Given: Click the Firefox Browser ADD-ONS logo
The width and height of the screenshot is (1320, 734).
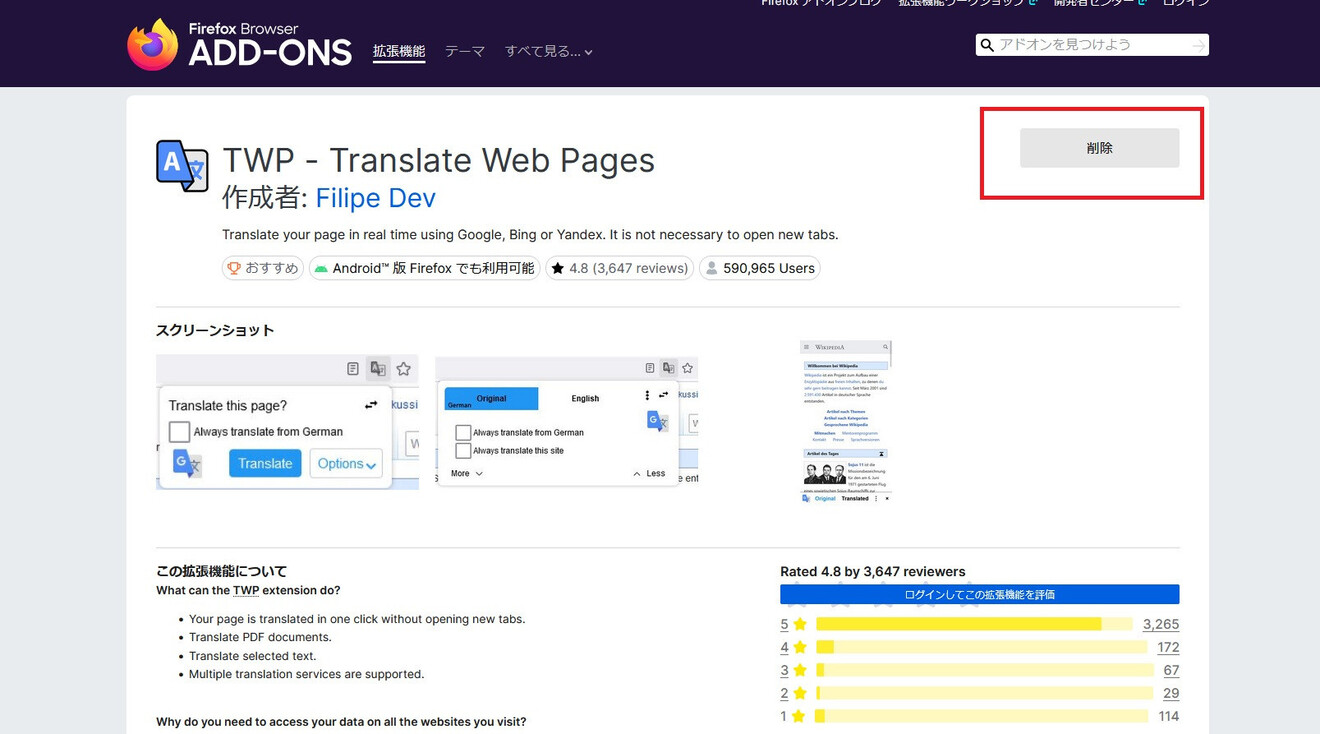Looking at the screenshot, I should 240,45.
